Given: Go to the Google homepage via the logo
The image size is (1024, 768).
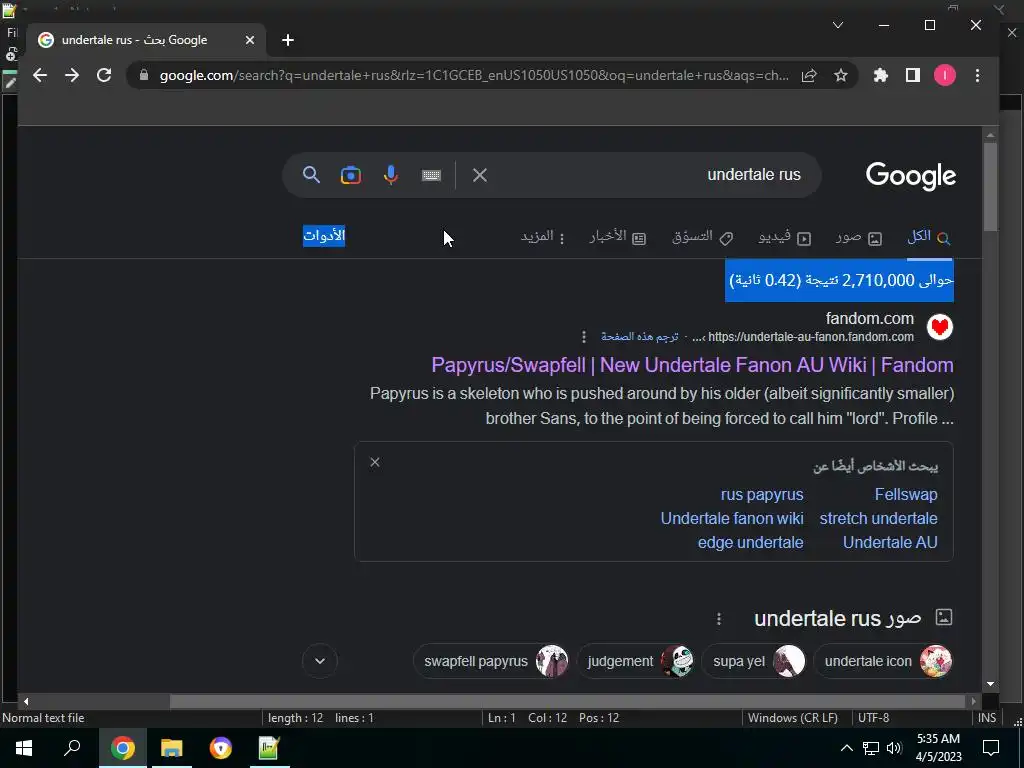Looking at the screenshot, I should click(x=911, y=176).
